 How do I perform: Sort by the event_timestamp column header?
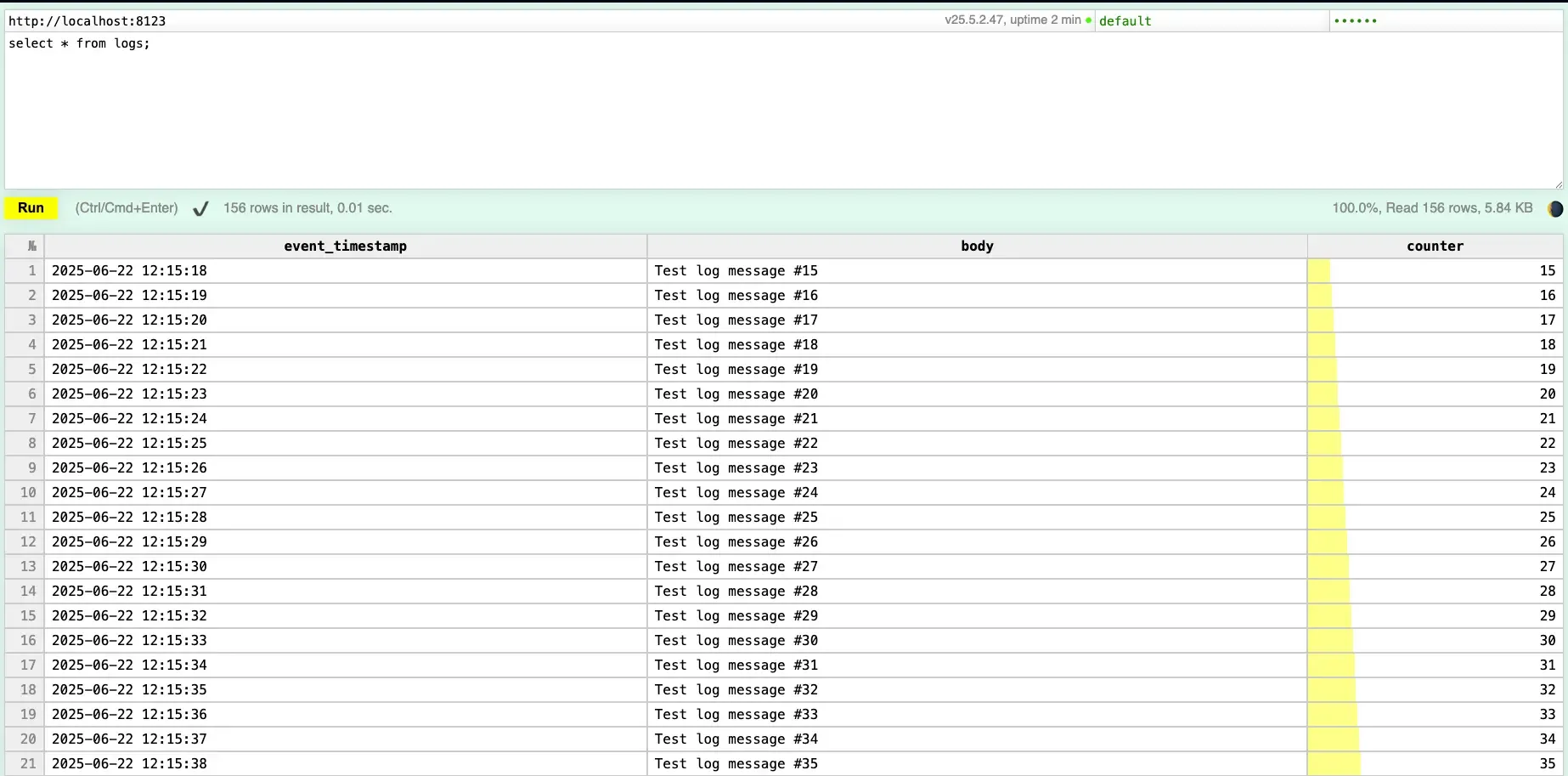pyautogui.click(x=346, y=246)
